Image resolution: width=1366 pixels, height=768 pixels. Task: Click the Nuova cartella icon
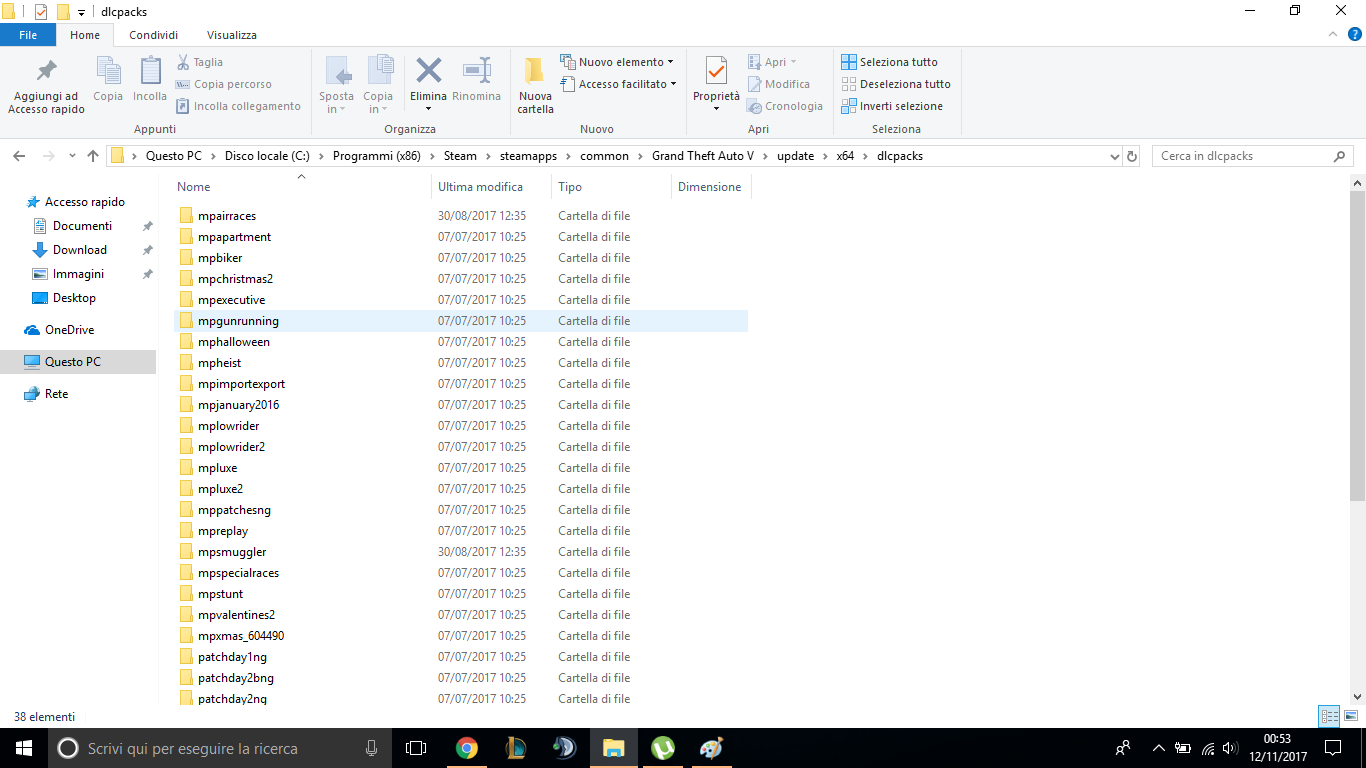click(x=535, y=71)
